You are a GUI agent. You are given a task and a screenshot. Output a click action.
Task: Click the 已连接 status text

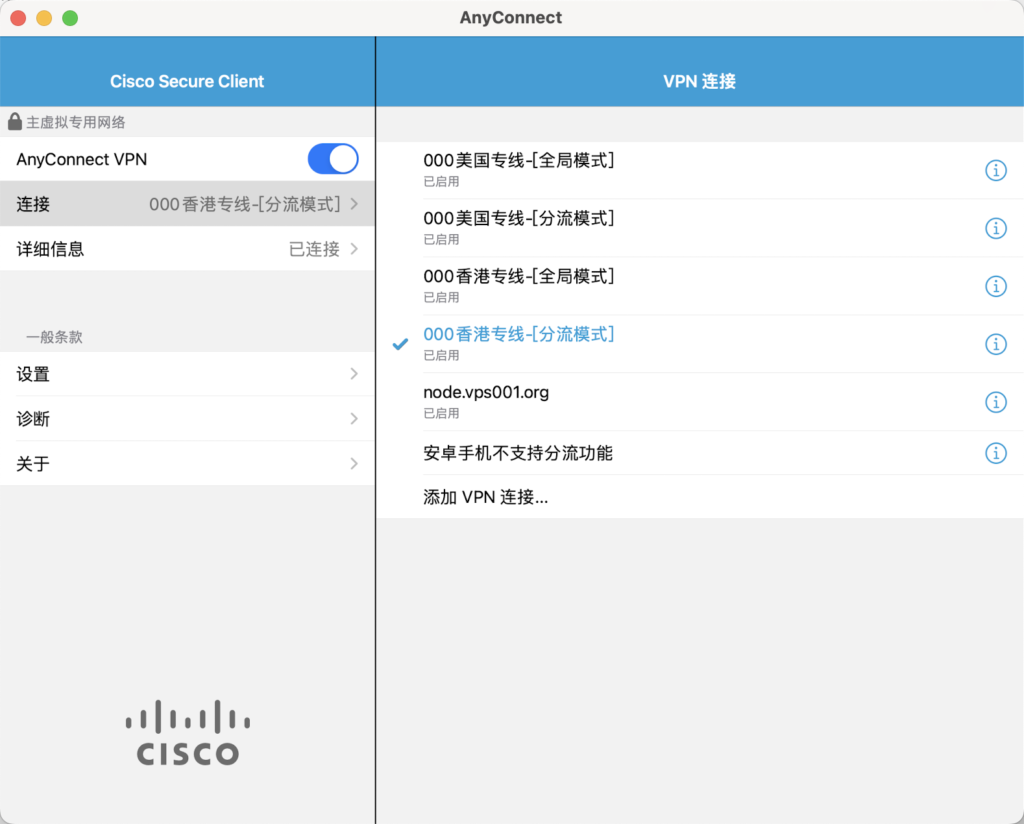(314, 249)
